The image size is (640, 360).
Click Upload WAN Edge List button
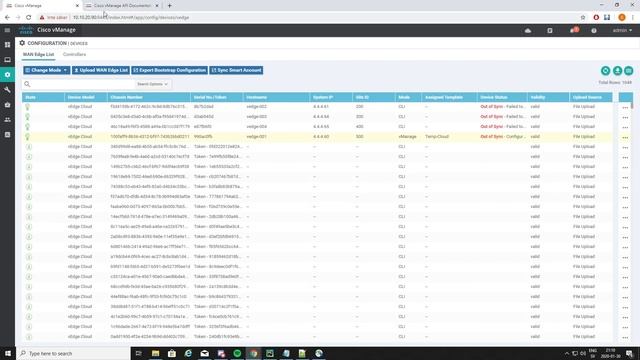(101, 70)
